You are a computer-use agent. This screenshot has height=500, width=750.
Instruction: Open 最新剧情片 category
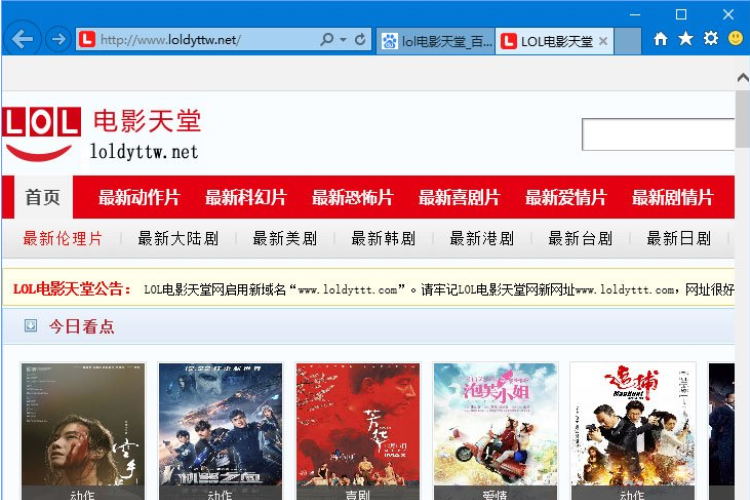click(x=673, y=197)
